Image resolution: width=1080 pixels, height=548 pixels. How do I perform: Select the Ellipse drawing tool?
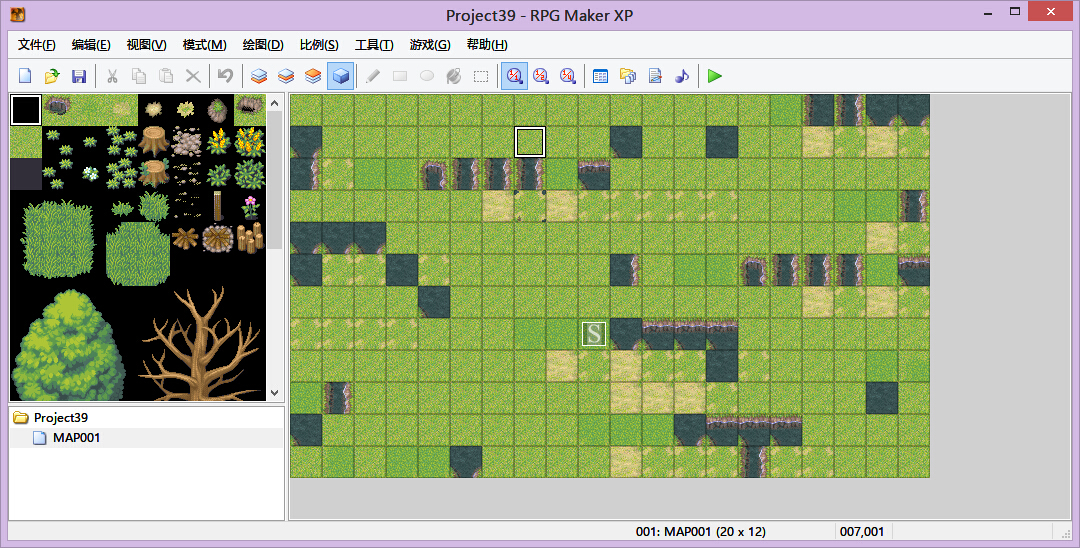427,76
